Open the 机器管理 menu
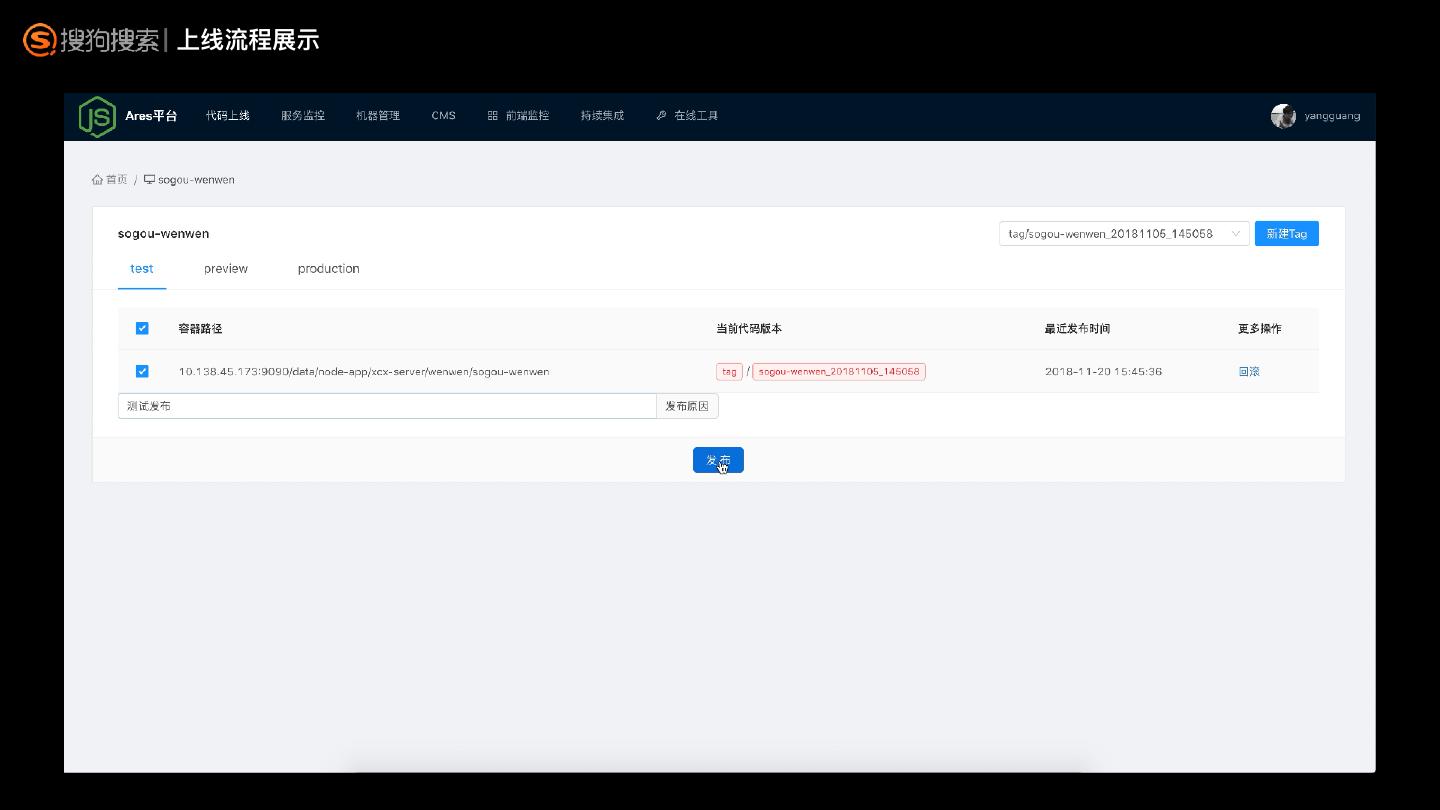This screenshot has height=810, width=1440. coord(378,116)
